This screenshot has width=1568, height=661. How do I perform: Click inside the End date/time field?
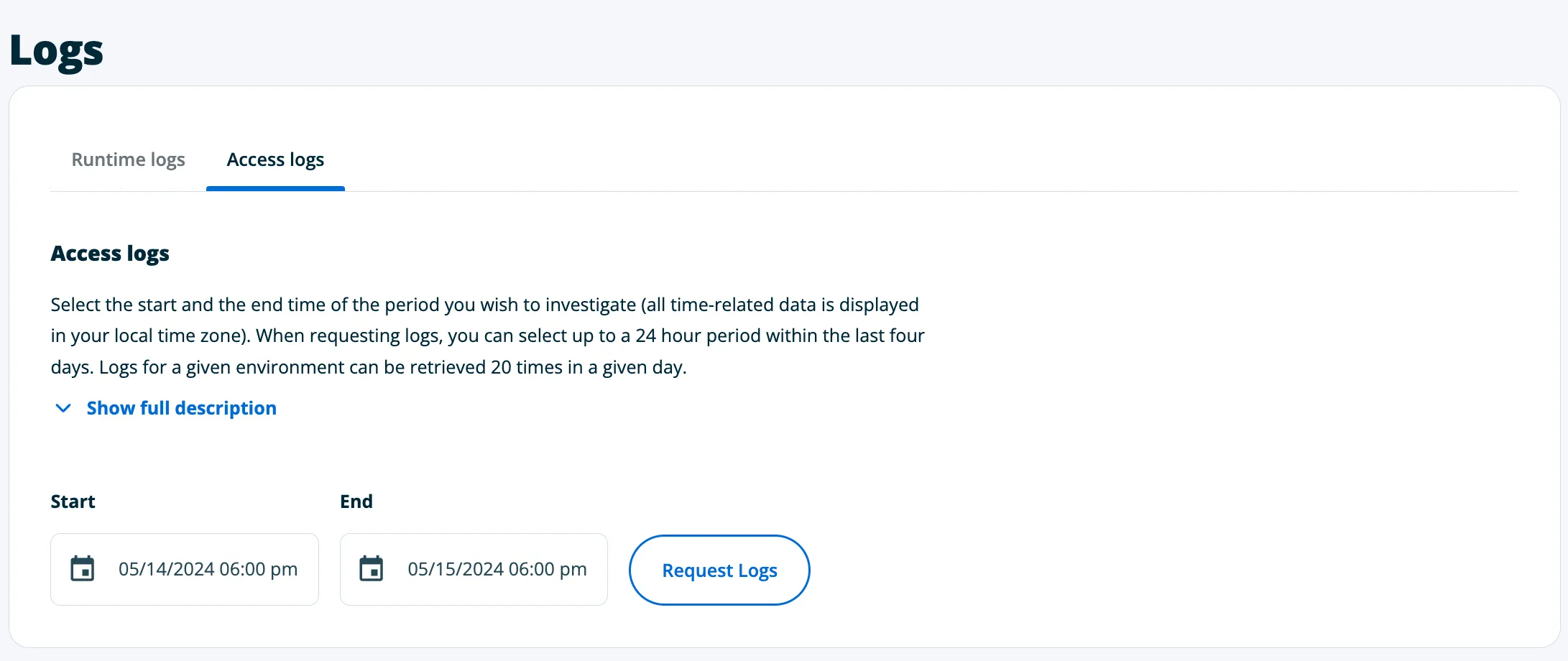coord(474,568)
